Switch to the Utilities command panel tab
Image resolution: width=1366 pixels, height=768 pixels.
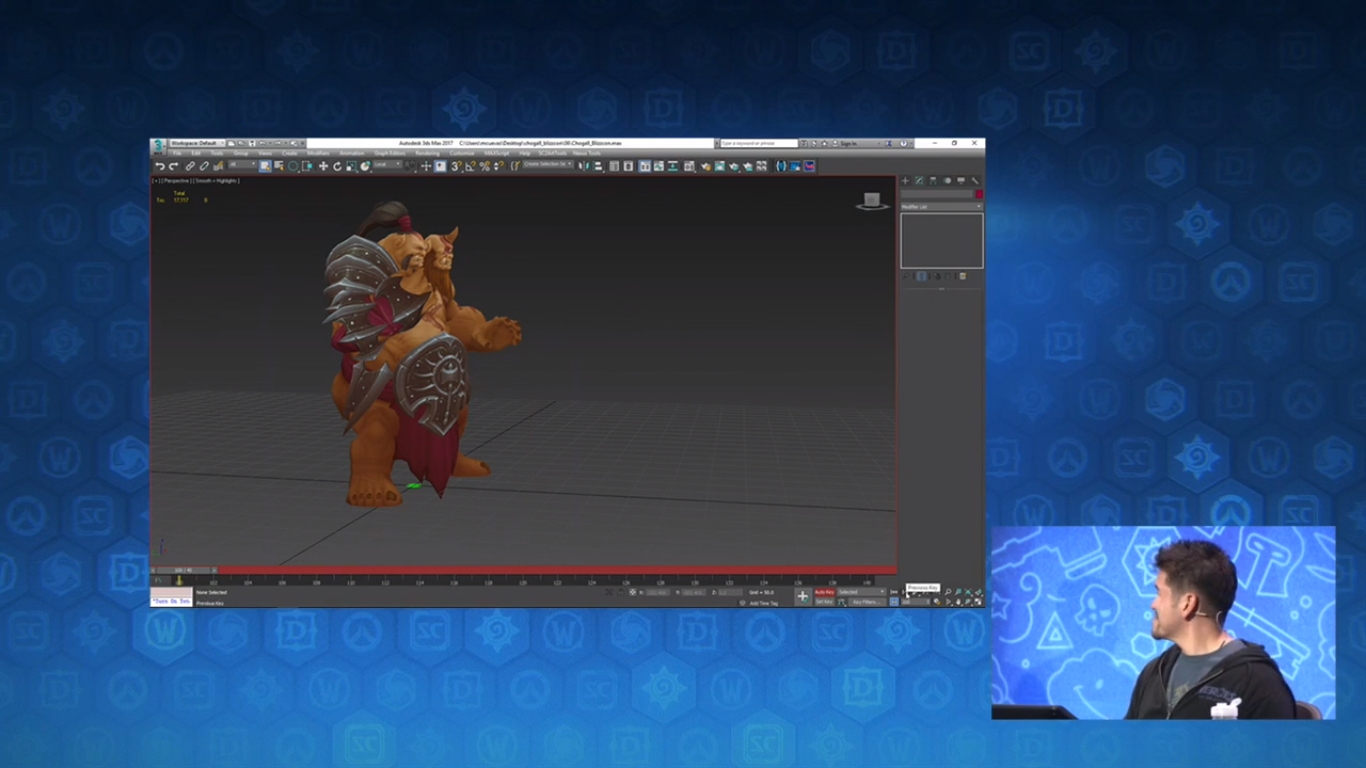(975, 180)
